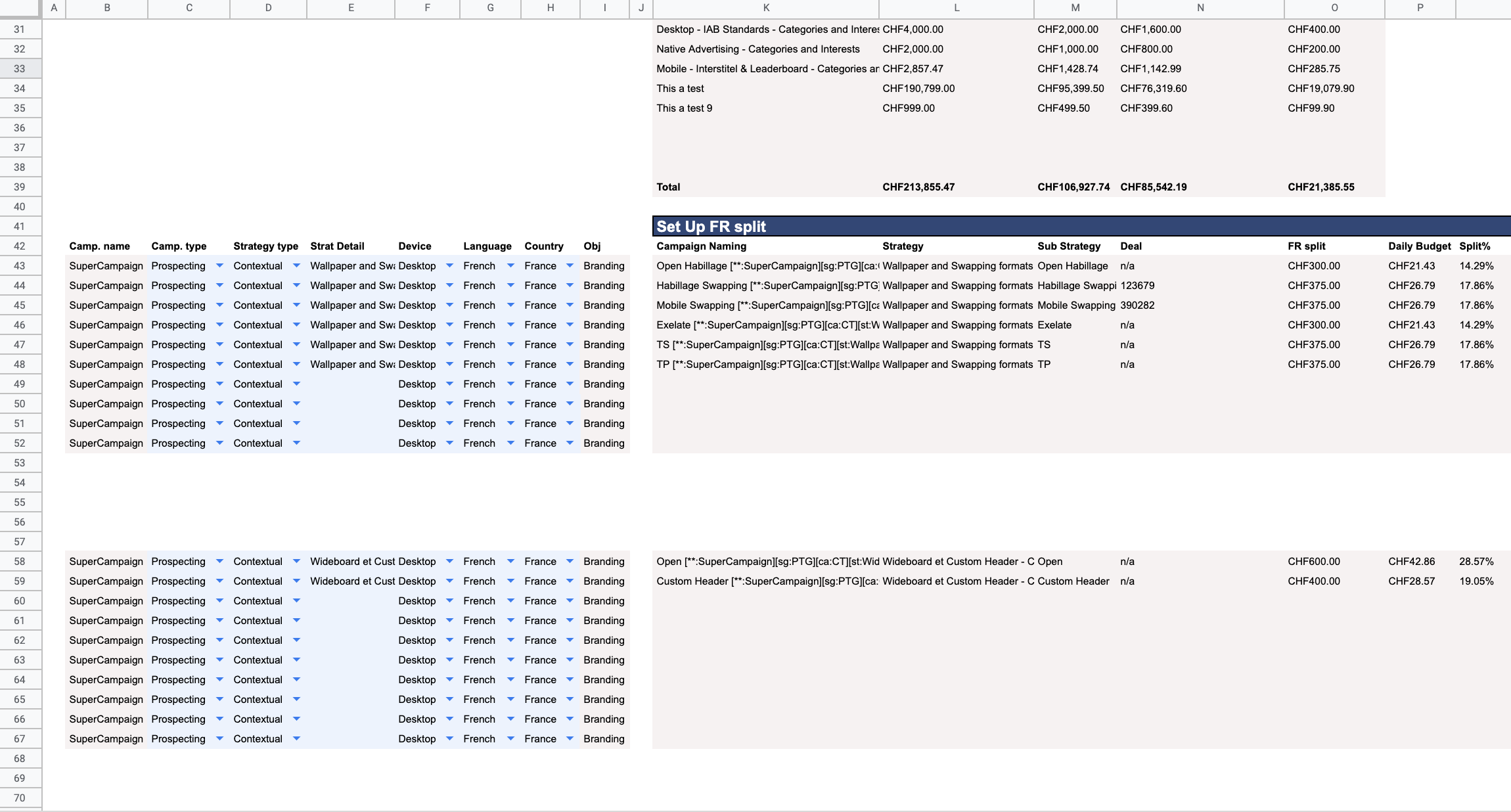Click 'This a test 9' cell
Viewport: 1511px width, 812px height.
tap(766, 108)
